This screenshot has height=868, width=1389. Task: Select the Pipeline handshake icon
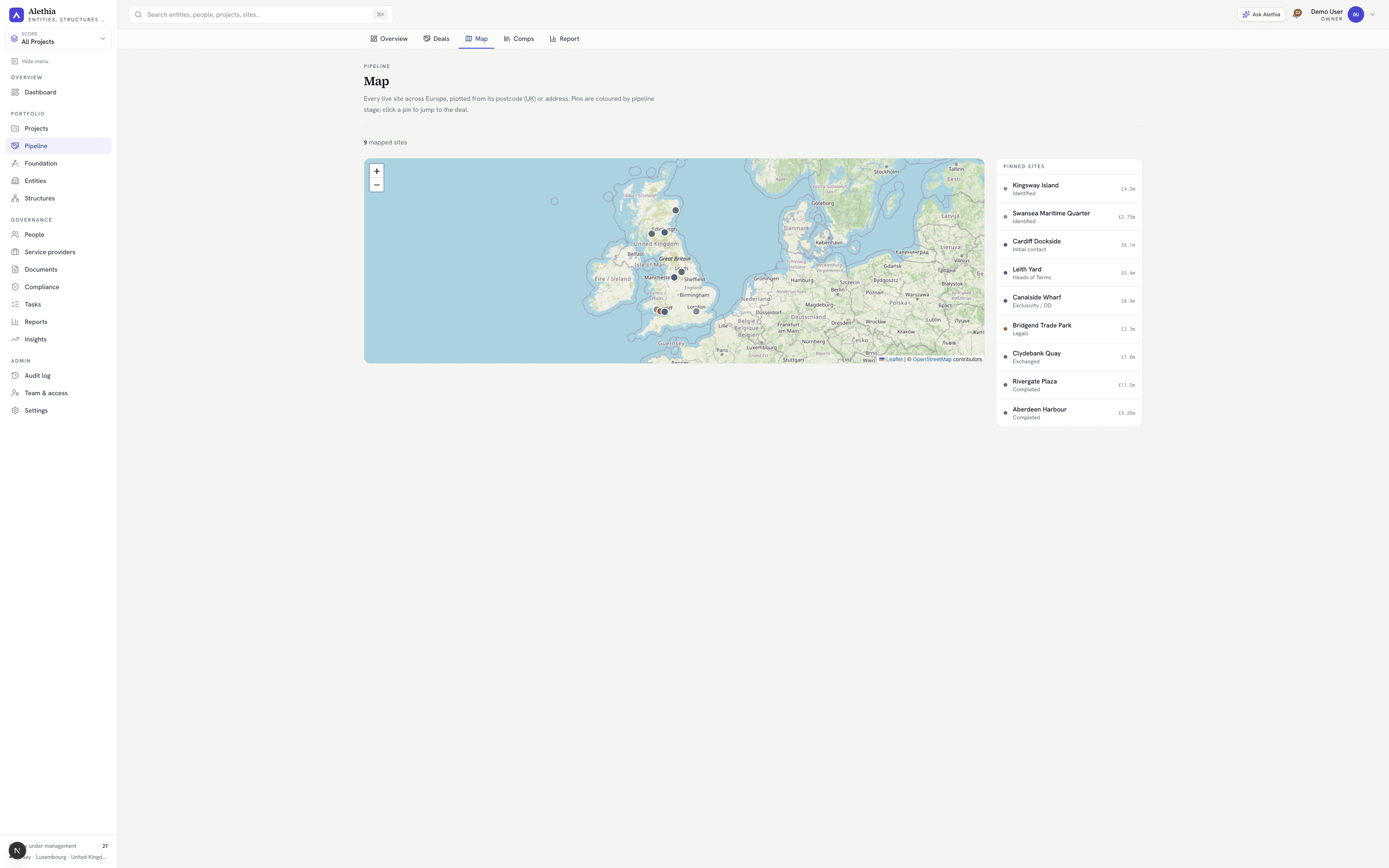pyautogui.click(x=16, y=146)
